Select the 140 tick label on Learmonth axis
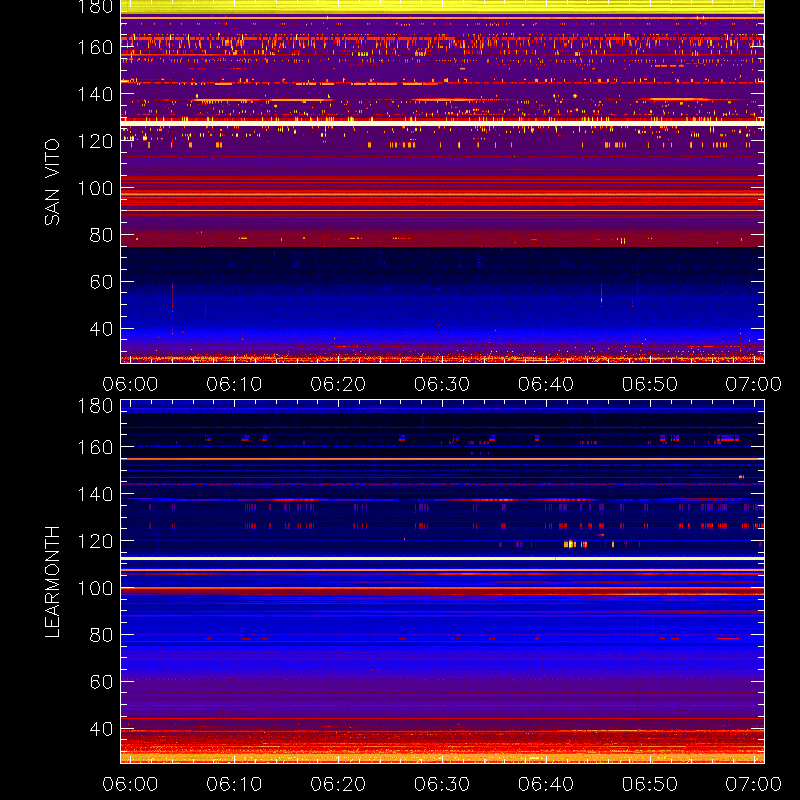 [x=95, y=494]
